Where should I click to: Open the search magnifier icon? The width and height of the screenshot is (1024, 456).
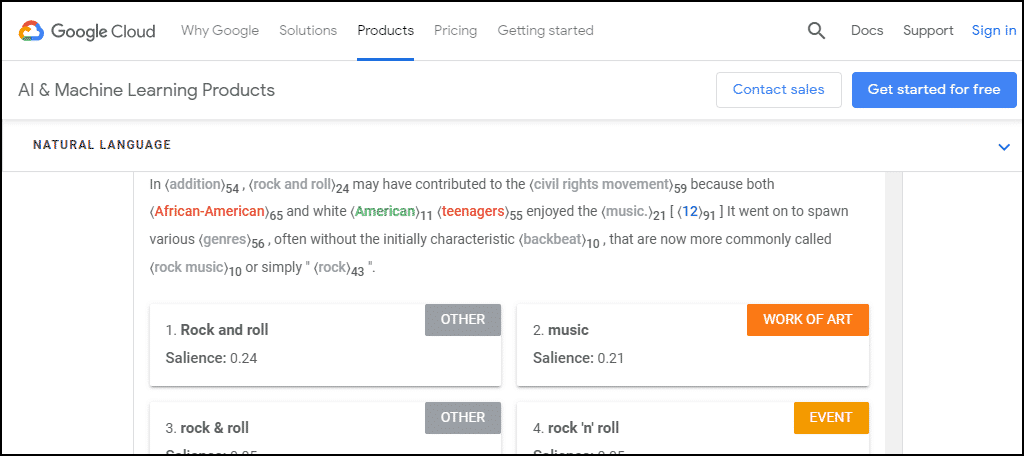pos(816,31)
